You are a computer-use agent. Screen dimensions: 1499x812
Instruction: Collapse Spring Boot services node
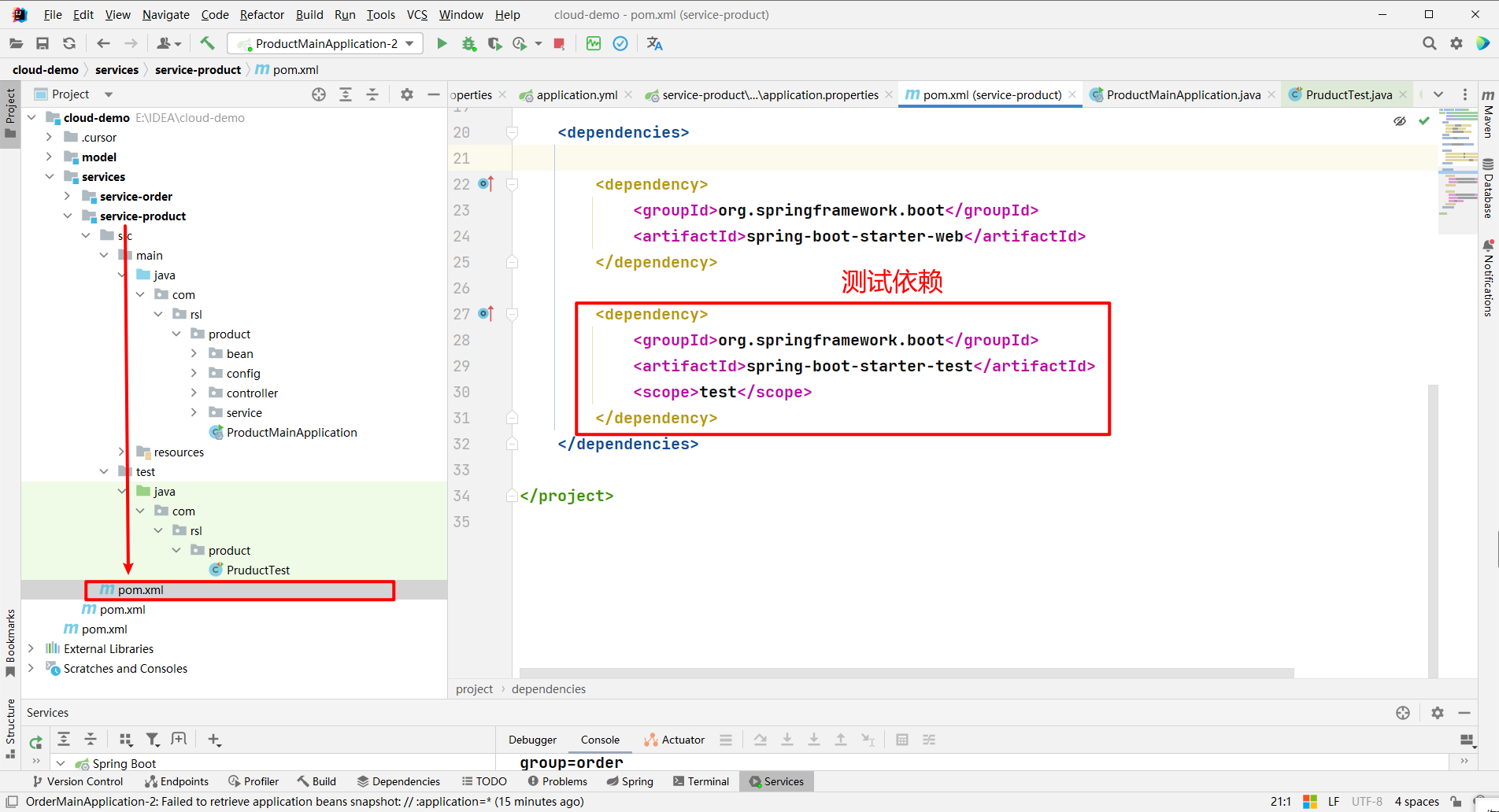point(61,763)
